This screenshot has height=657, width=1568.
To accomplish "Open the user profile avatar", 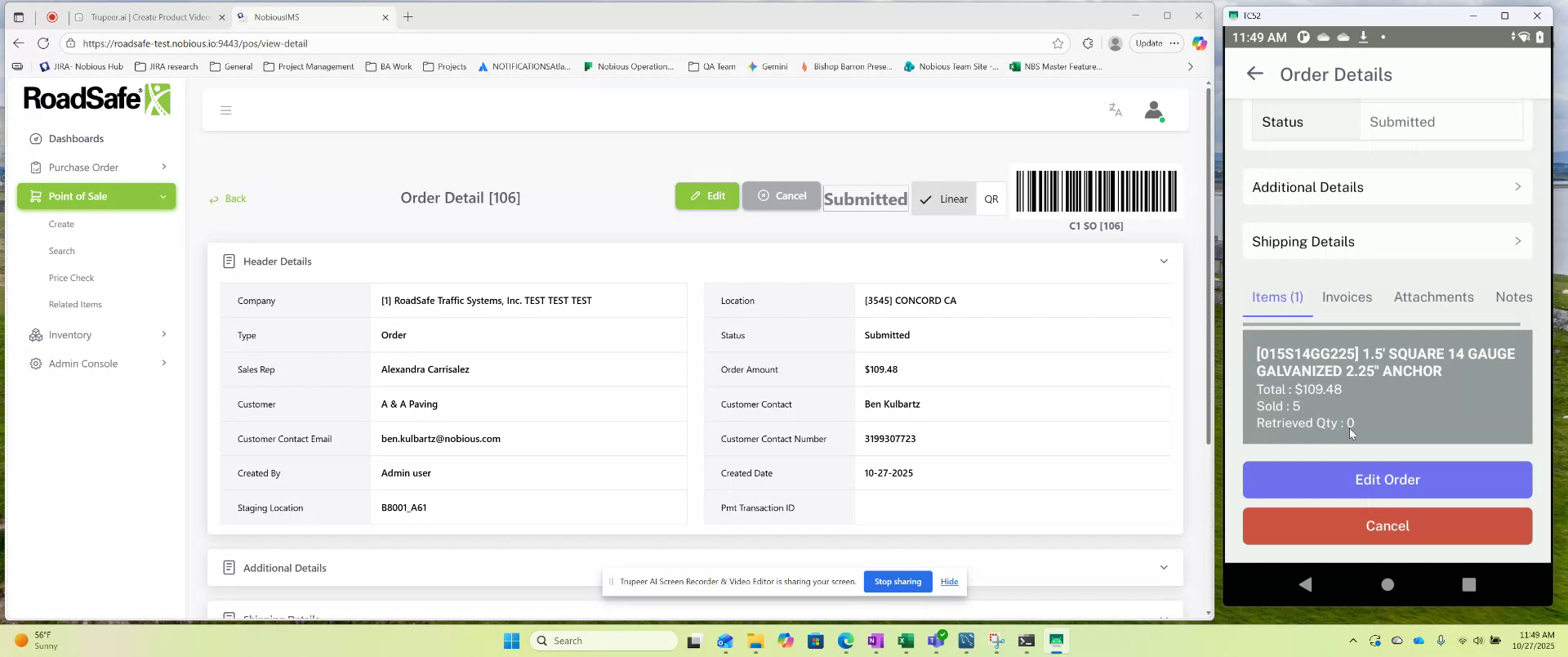I will coord(1154,110).
